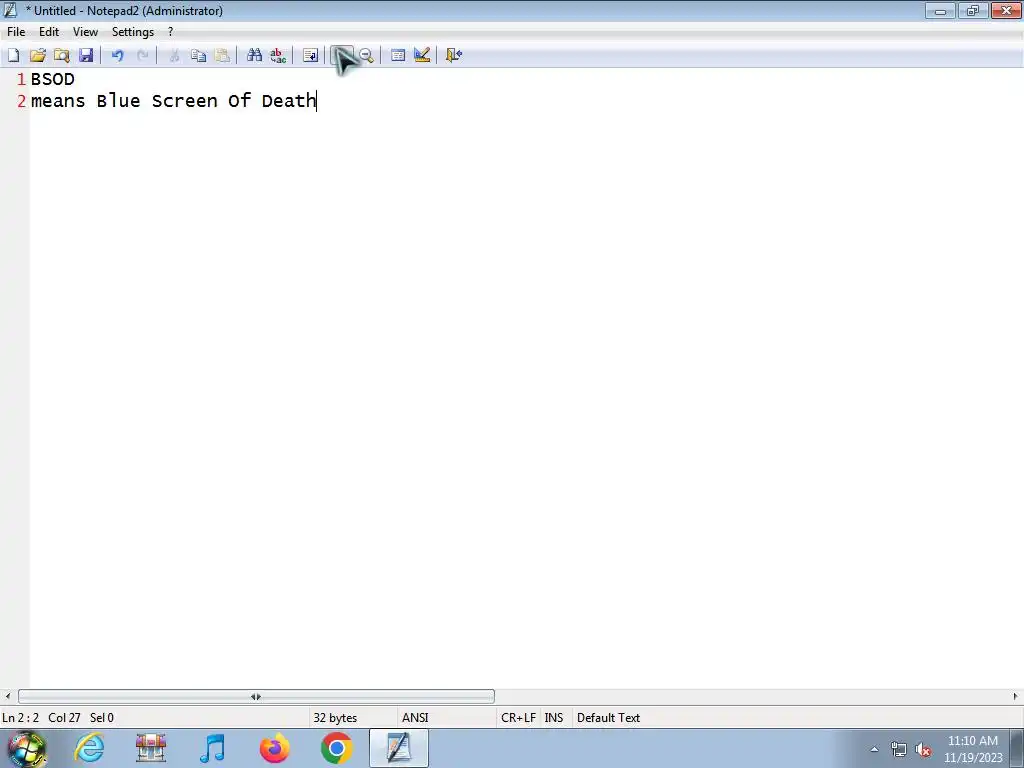Open Replace with the abc icon
This screenshot has width=1024, height=768.
pyautogui.click(x=278, y=56)
